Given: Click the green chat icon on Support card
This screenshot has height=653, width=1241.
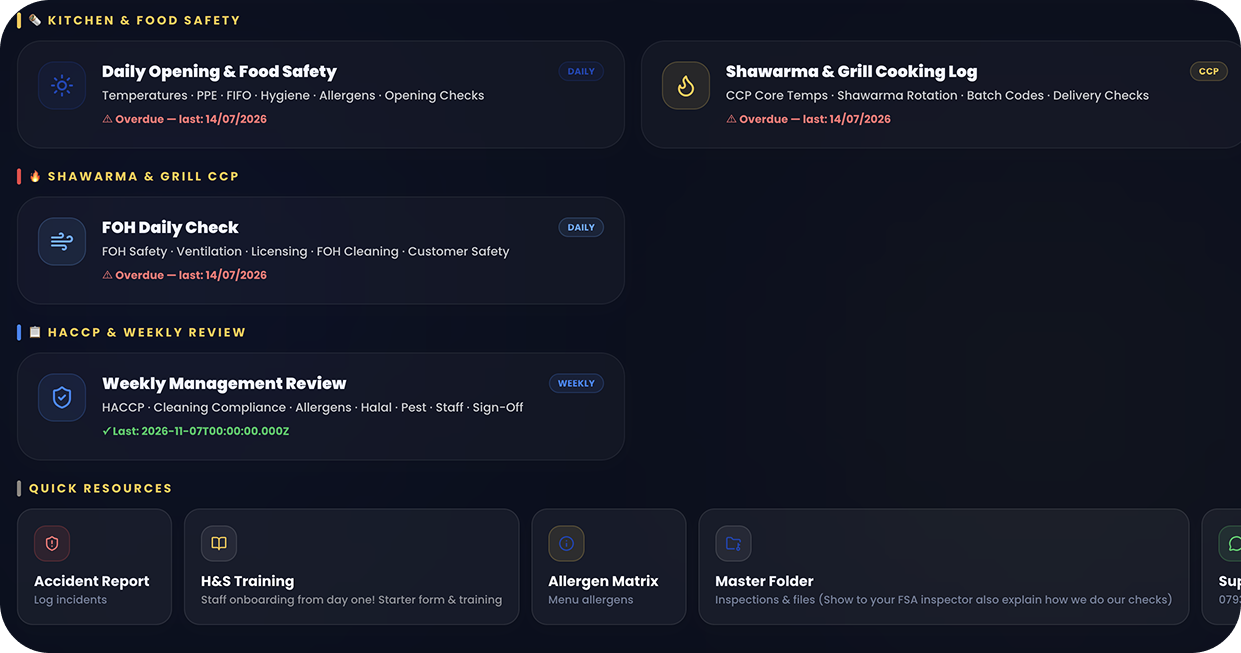Looking at the screenshot, I should click(1230, 544).
